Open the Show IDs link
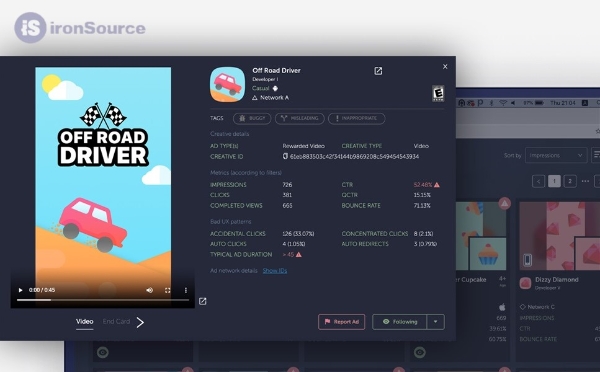This screenshot has width=600, height=372. (x=275, y=271)
